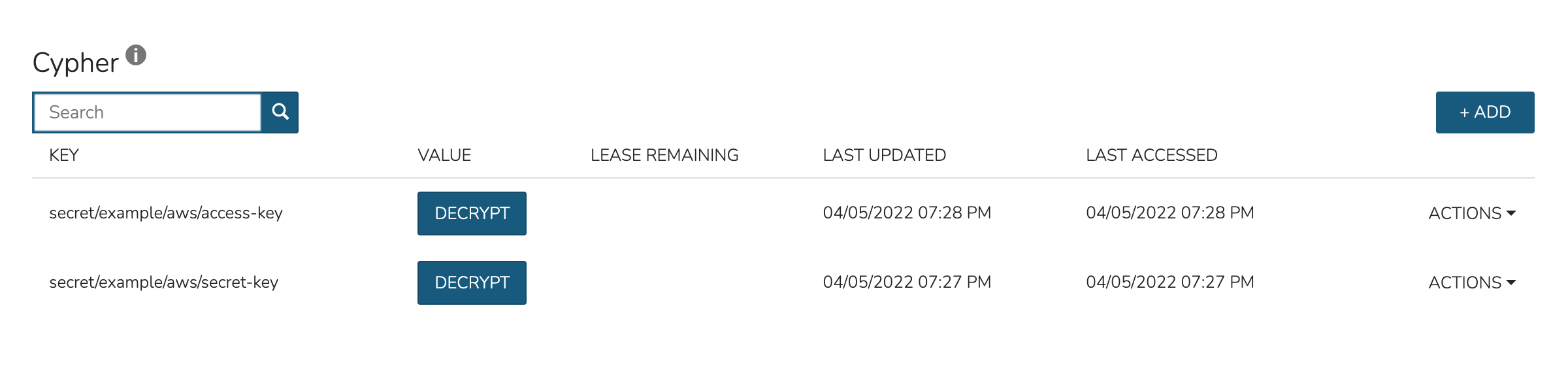This screenshot has width=1568, height=378.
Task: Decrypt the access-key secret value
Action: [472, 213]
